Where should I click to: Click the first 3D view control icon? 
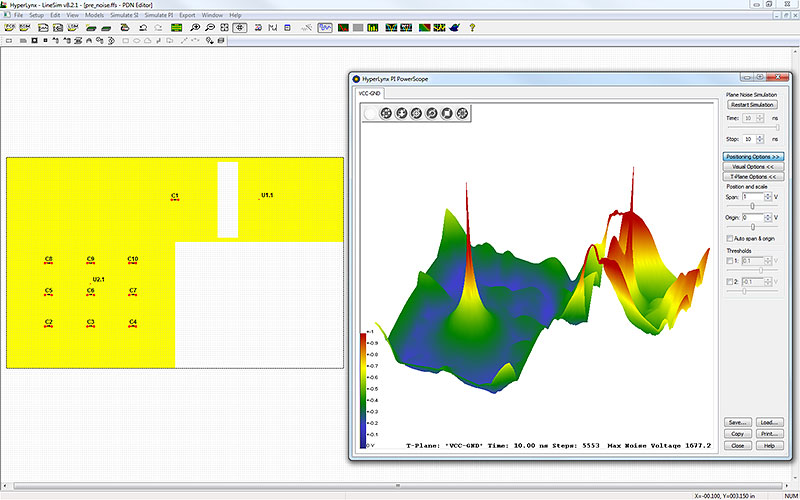386,114
